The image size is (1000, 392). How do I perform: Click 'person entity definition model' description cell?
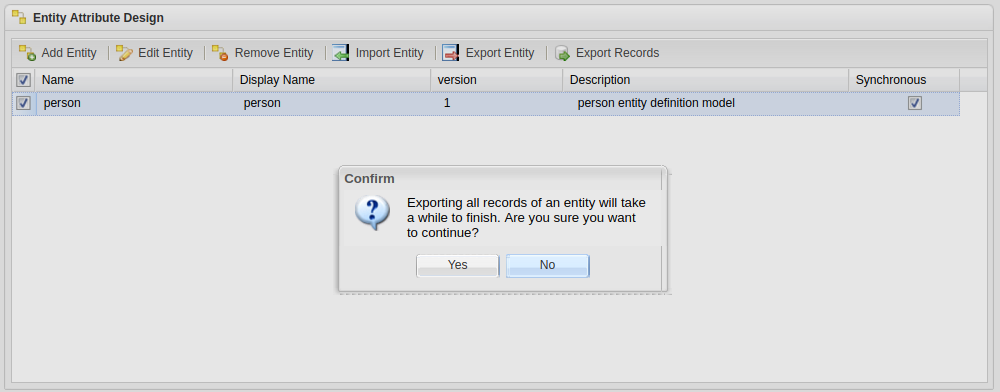click(656, 103)
